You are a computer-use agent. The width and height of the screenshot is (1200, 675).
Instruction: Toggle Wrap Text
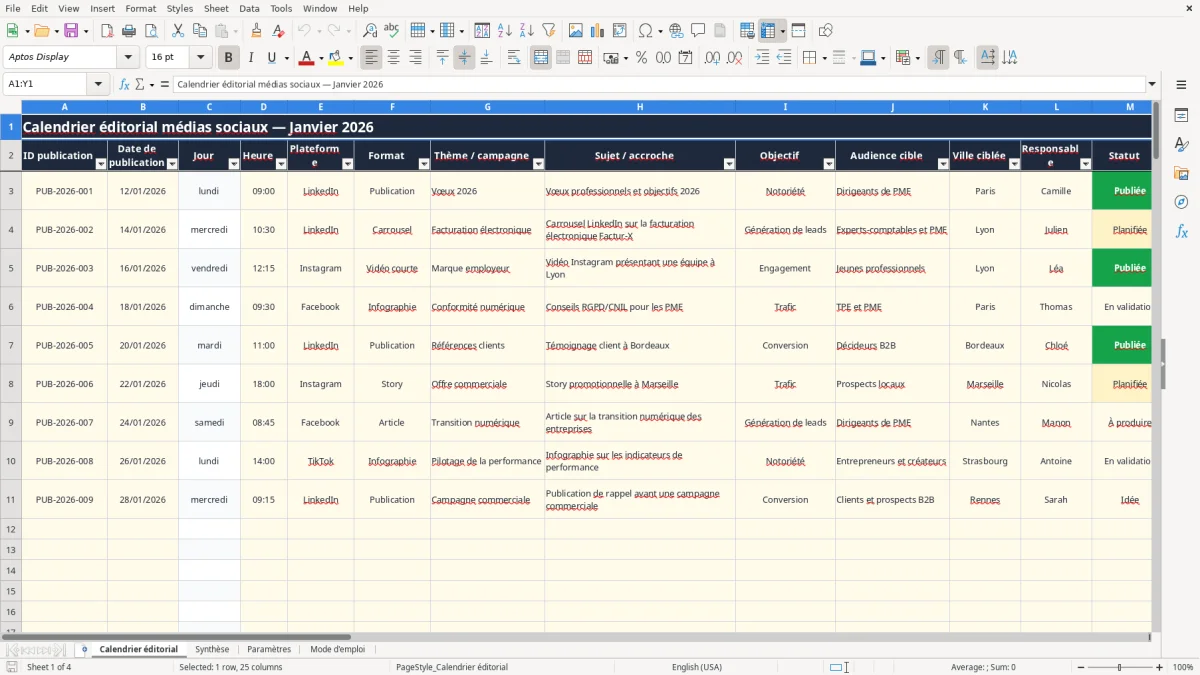tap(514, 58)
